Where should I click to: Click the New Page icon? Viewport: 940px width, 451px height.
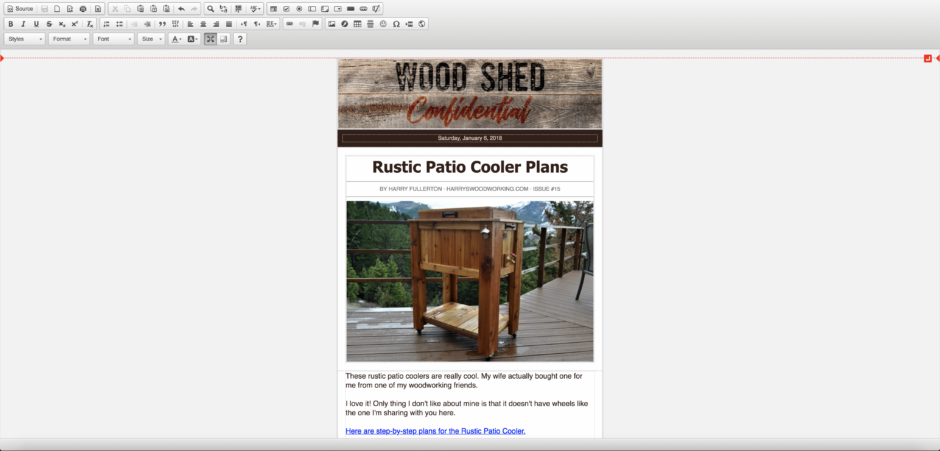click(x=57, y=9)
